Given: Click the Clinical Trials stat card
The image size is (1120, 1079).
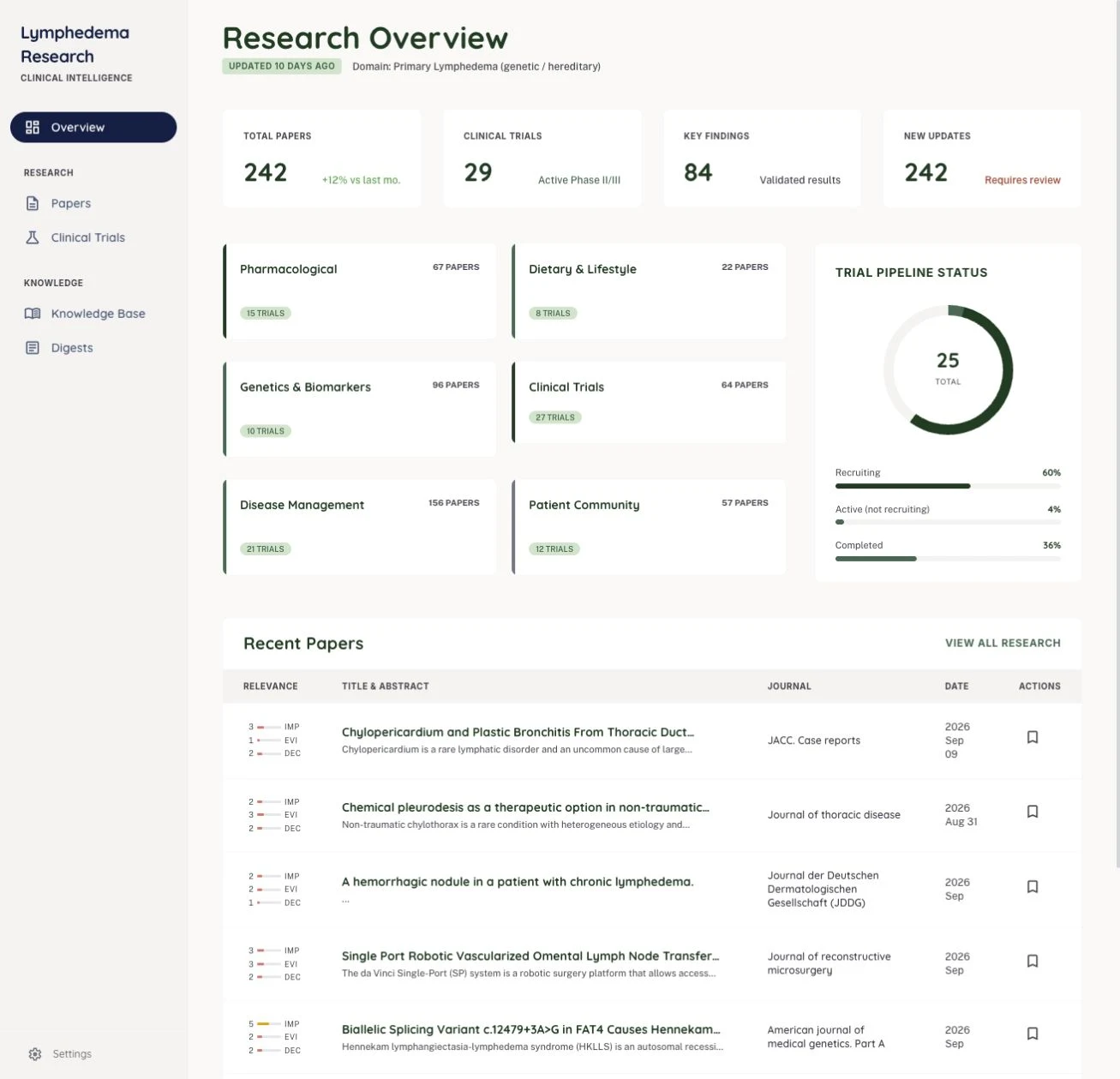Looking at the screenshot, I should (542, 159).
